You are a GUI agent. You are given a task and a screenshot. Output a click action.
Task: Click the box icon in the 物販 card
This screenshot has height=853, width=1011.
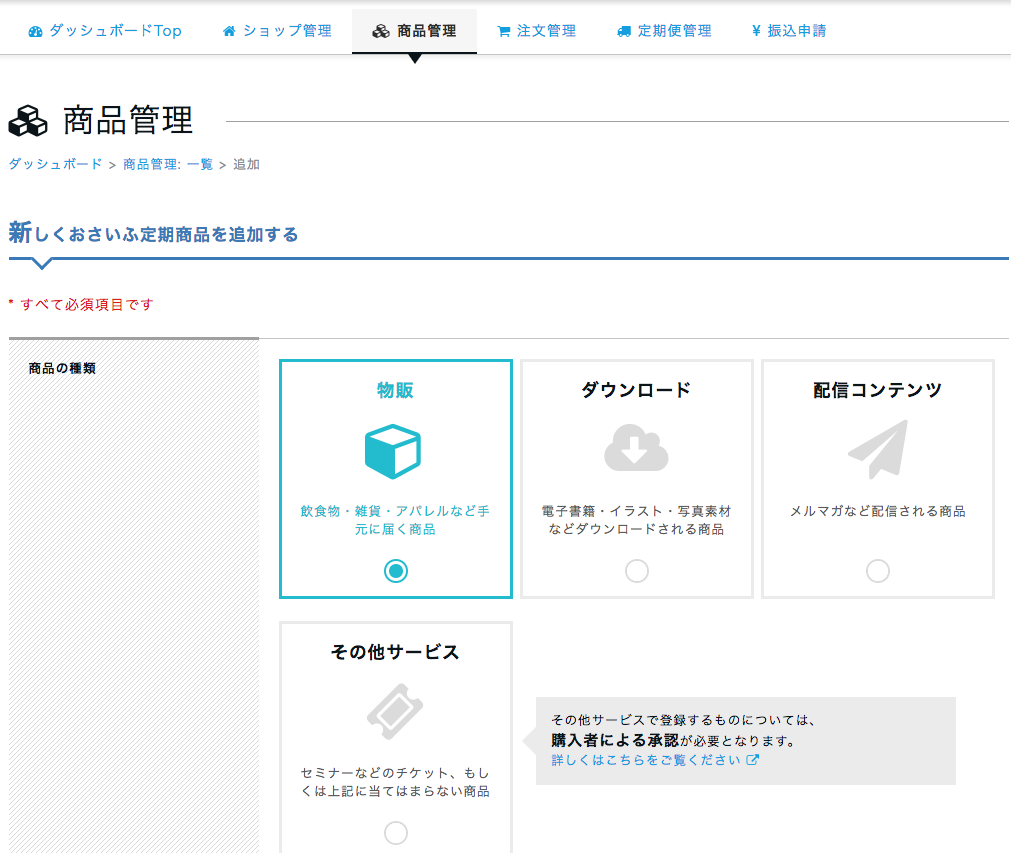(393, 451)
